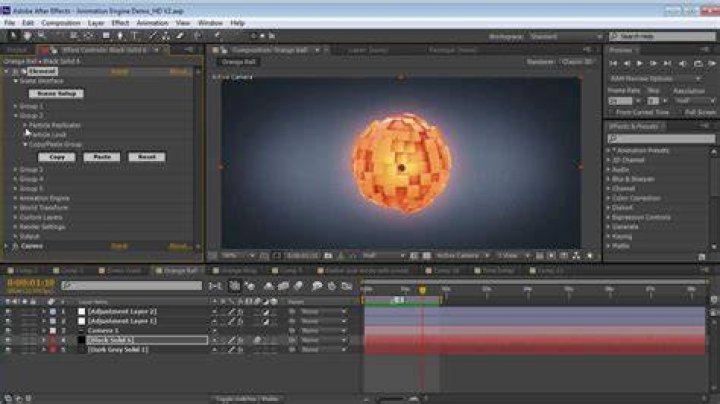Start RAM preview in Preview panel
Viewport: 720px width, 404px height.
(x=712, y=64)
